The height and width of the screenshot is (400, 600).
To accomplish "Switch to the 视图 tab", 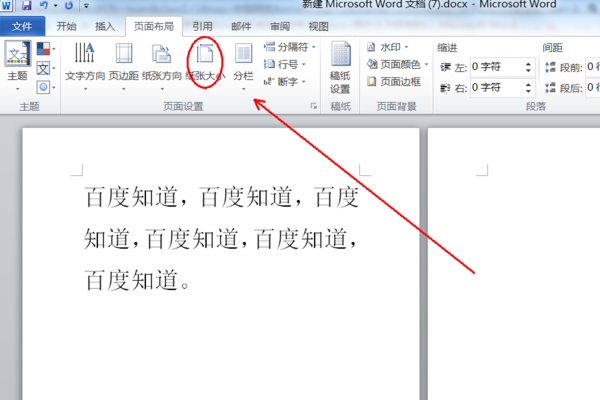I will [x=318, y=26].
